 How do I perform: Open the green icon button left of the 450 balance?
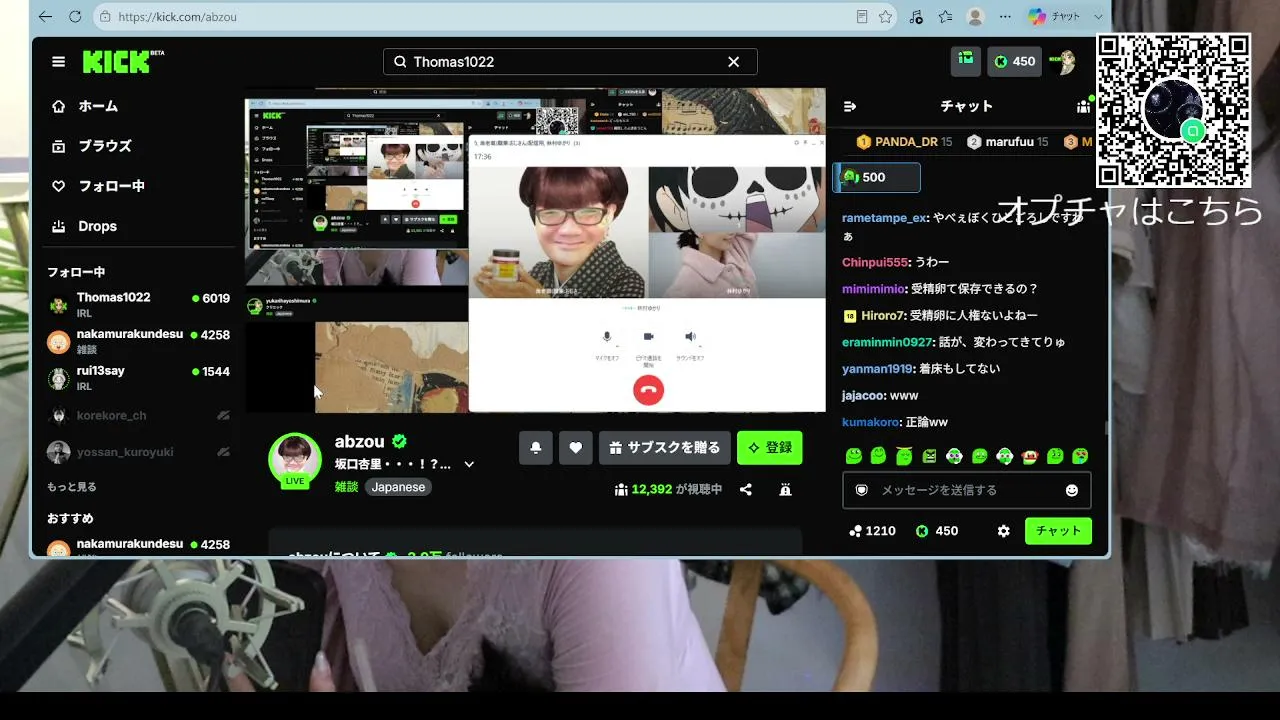point(966,61)
